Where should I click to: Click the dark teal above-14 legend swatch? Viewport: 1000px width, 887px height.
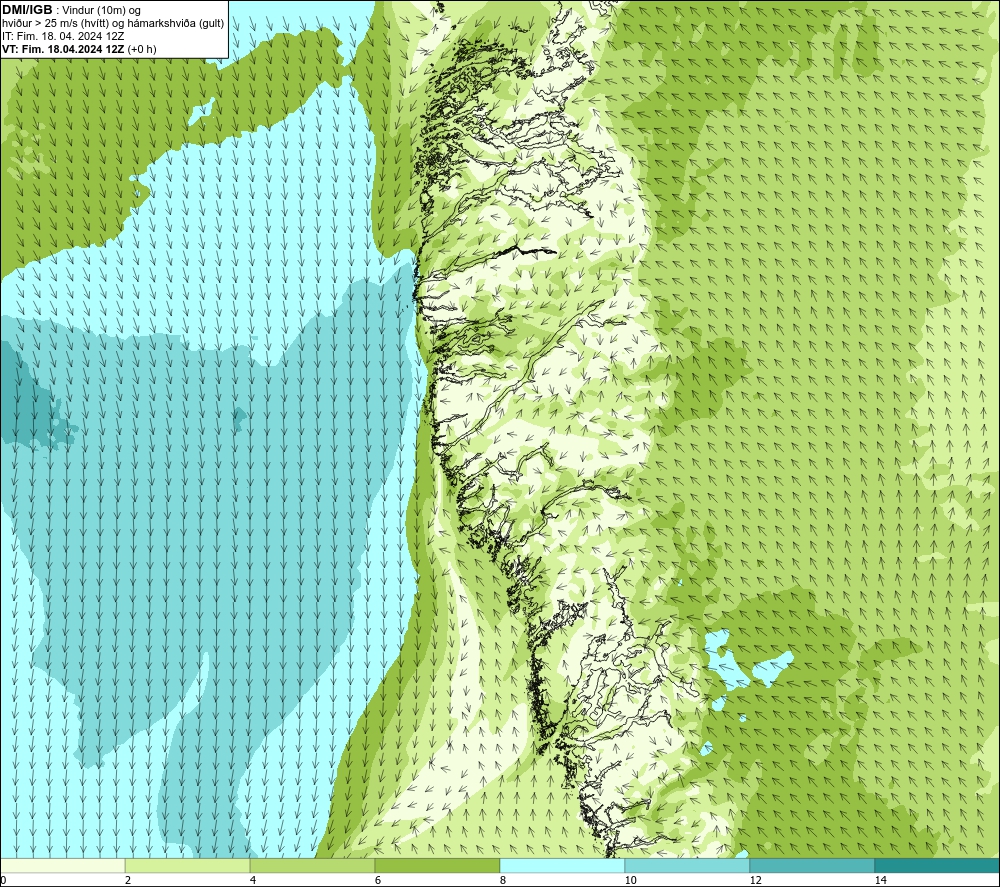pos(938,866)
